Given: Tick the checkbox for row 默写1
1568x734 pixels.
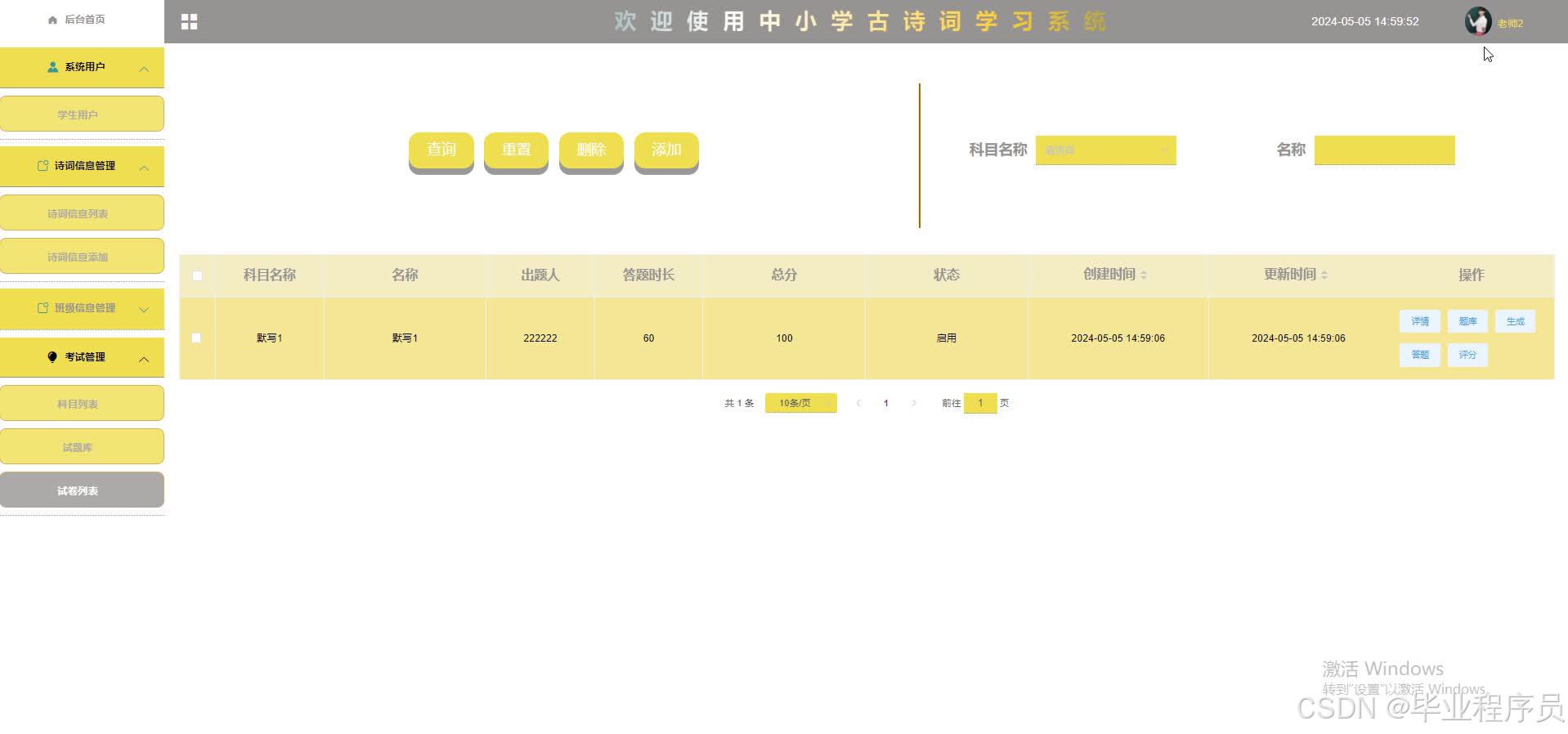Looking at the screenshot, I should coord(196,338).
